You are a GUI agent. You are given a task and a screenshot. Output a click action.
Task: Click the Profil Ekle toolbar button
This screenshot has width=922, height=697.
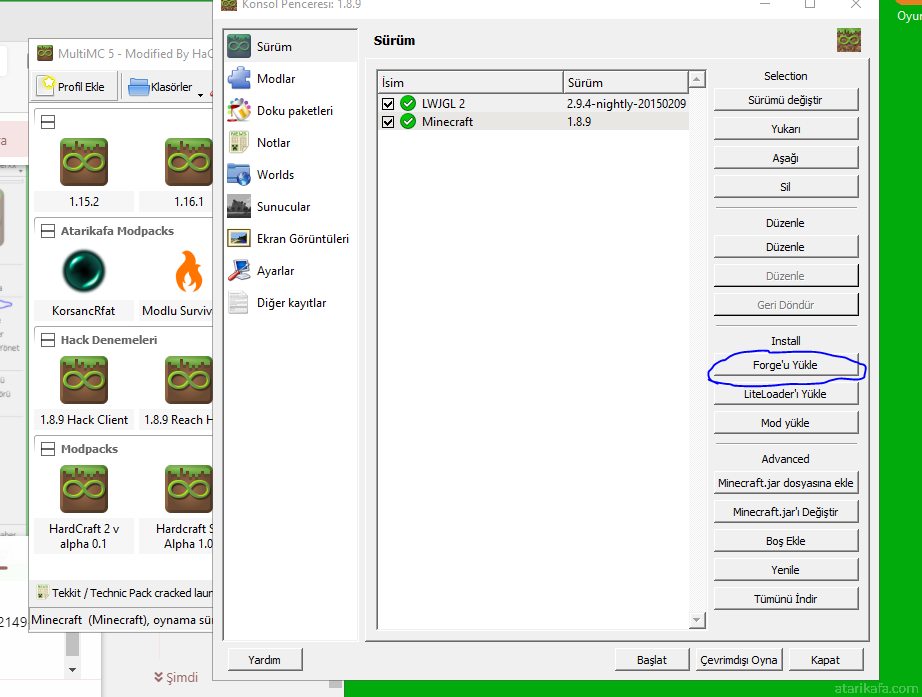point(76,86)
